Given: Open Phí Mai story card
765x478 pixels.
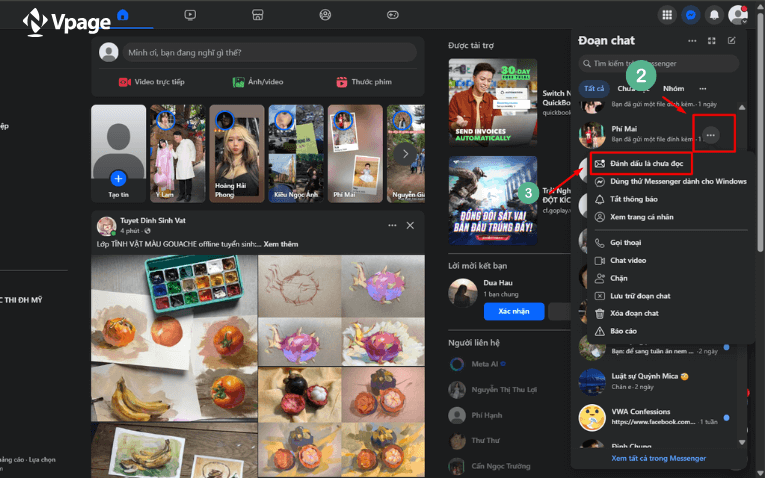Looking at the screenshot, I should [x=355, y=153].
